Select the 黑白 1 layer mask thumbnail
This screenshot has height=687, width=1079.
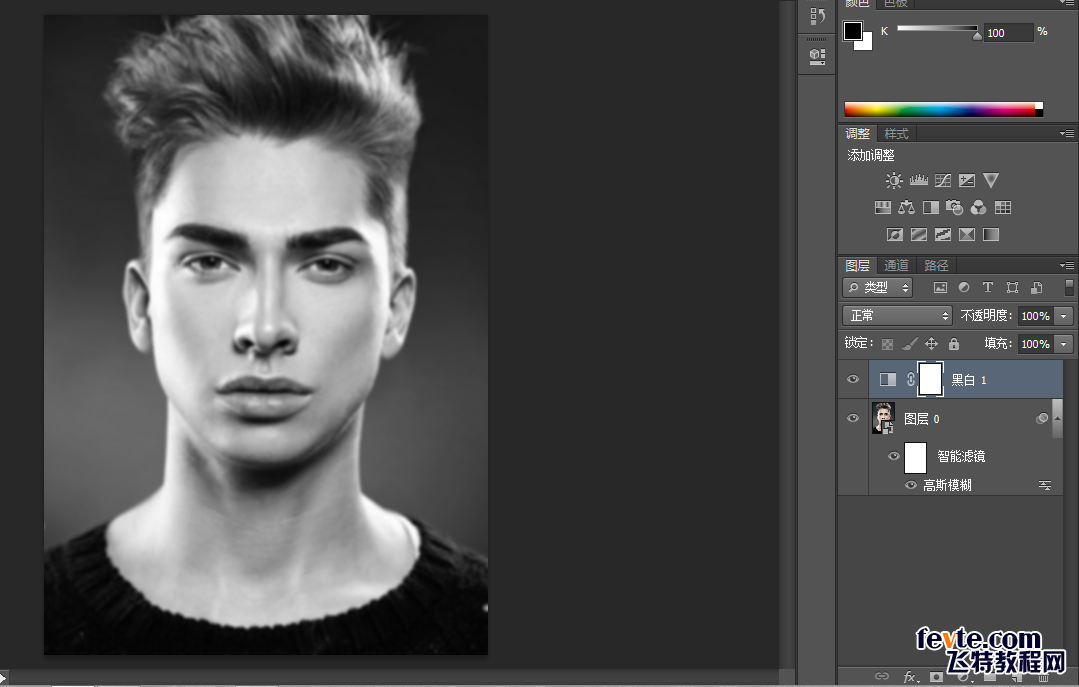[x=930, y=379]
